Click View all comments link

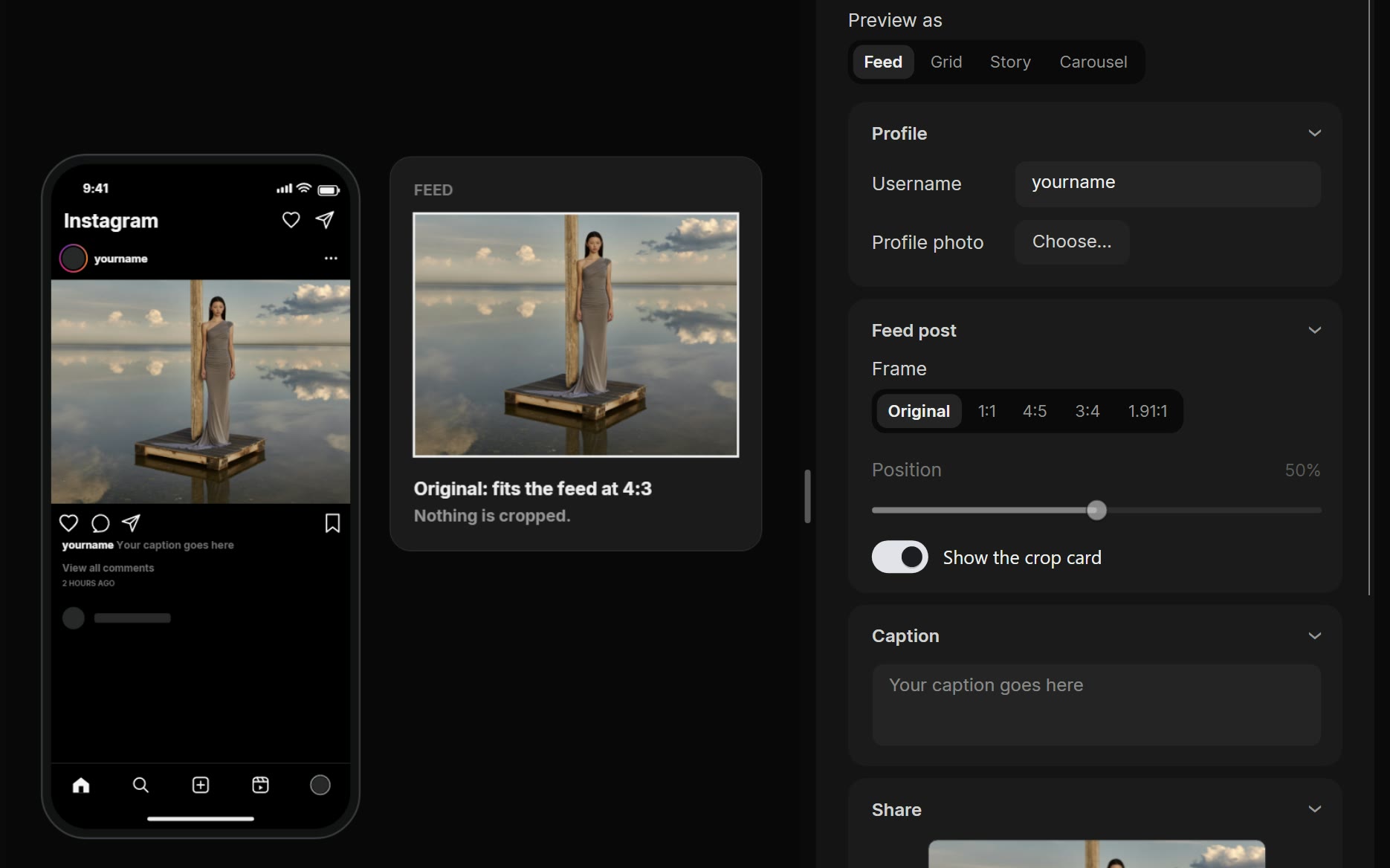pos(108,568)
